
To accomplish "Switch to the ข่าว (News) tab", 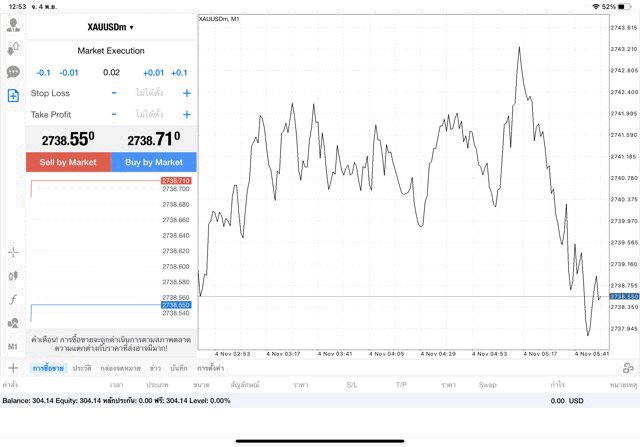I will point(155,368).
